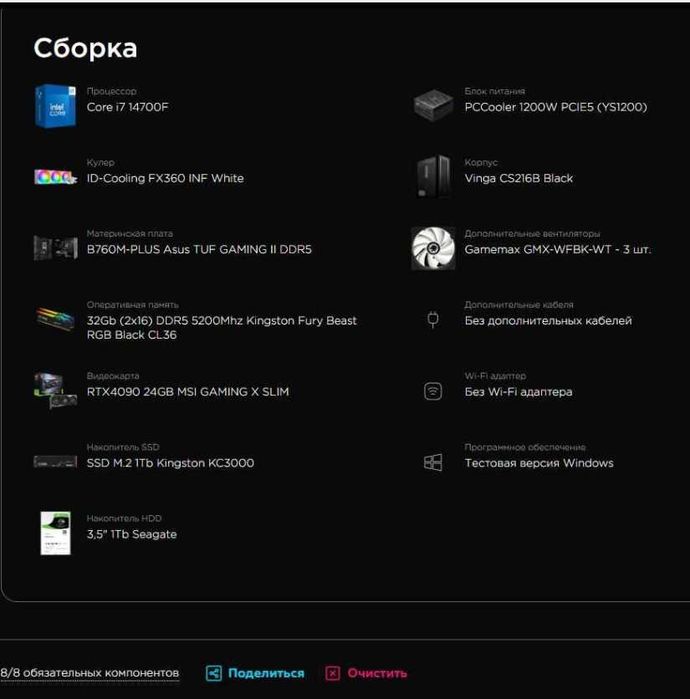Select 3,5" 1Tb Seagate text
The height and width of the screenshot is (699, 690).
coord(131,534)
